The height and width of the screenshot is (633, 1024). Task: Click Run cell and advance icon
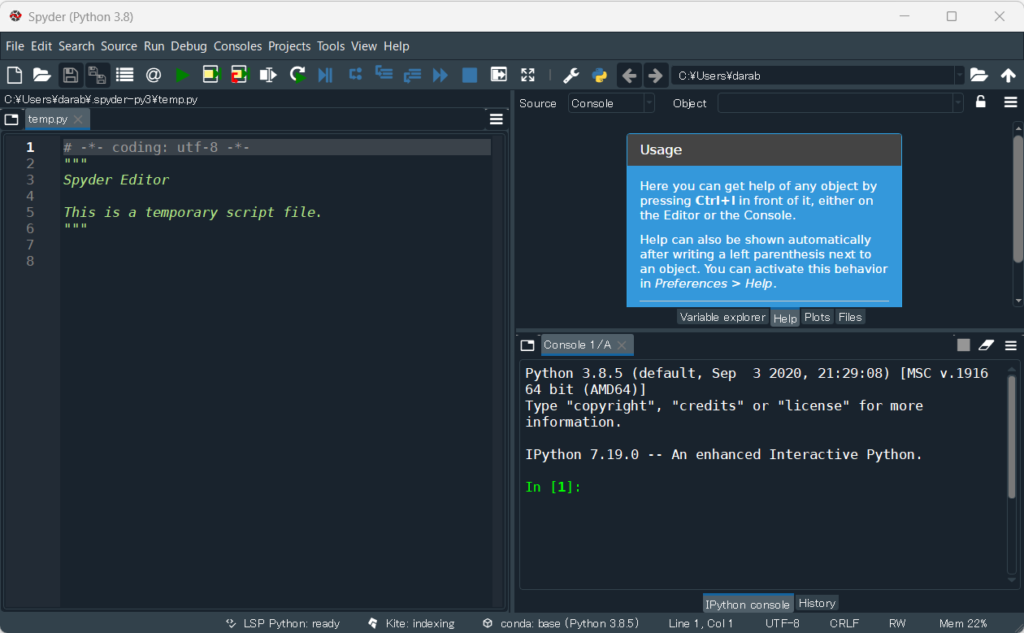tap(240, 75)
